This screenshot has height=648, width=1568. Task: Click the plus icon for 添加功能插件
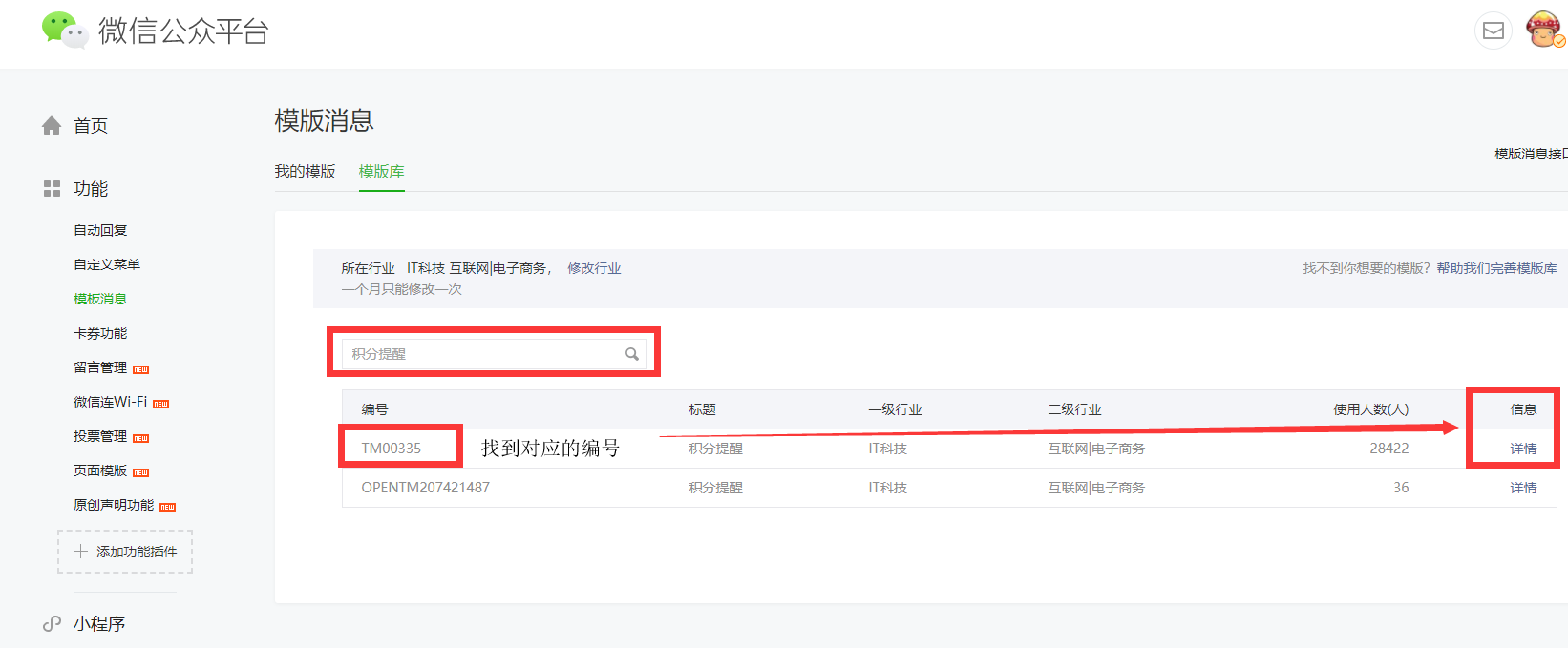pos(81,552)
